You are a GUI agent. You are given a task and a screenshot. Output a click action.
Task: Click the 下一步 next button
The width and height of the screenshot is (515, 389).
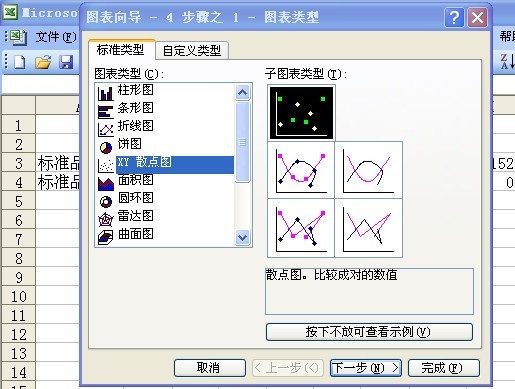click(366, 368)
